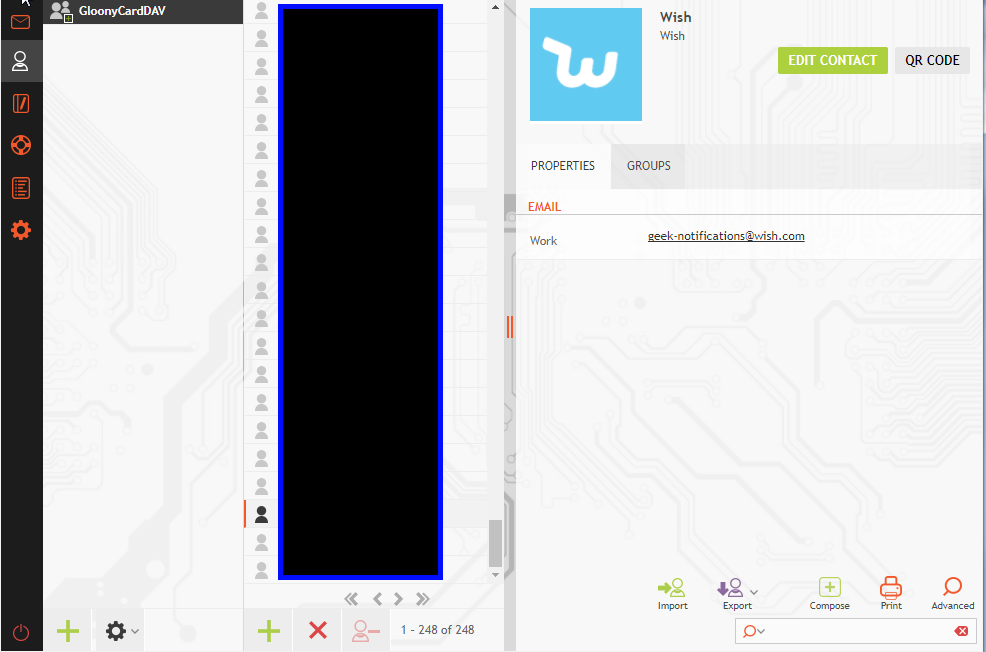Open Advanced search
The height and width of the screenshot is (652, 986).
pyautogui.click(x=952, y=594)
